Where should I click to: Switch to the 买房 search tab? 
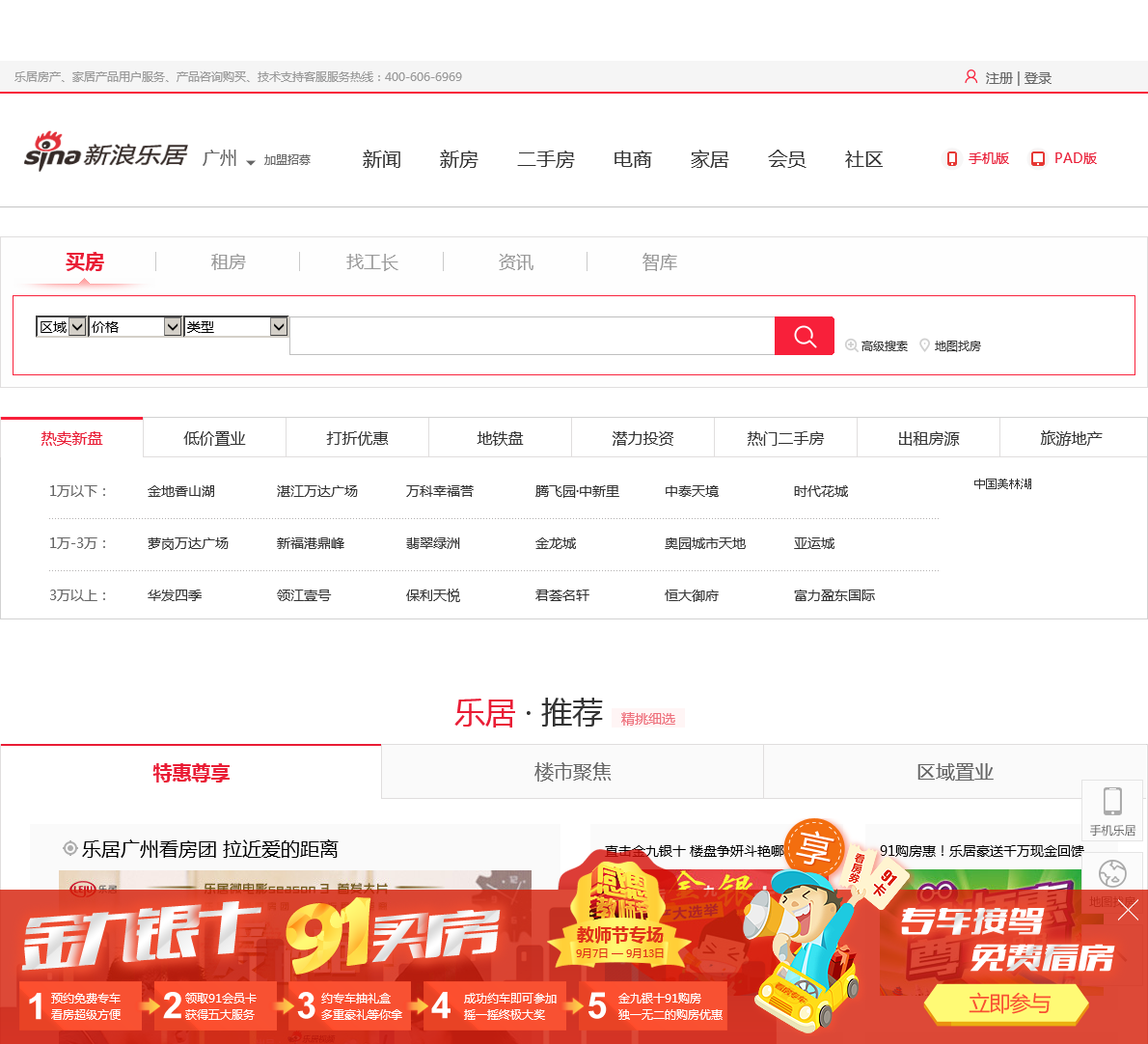coord(84,262)
